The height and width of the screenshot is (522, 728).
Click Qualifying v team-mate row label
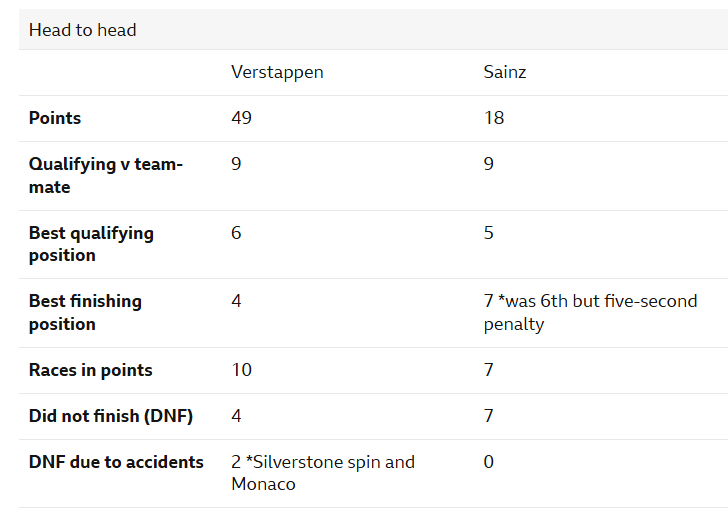[x=105, y=175]
